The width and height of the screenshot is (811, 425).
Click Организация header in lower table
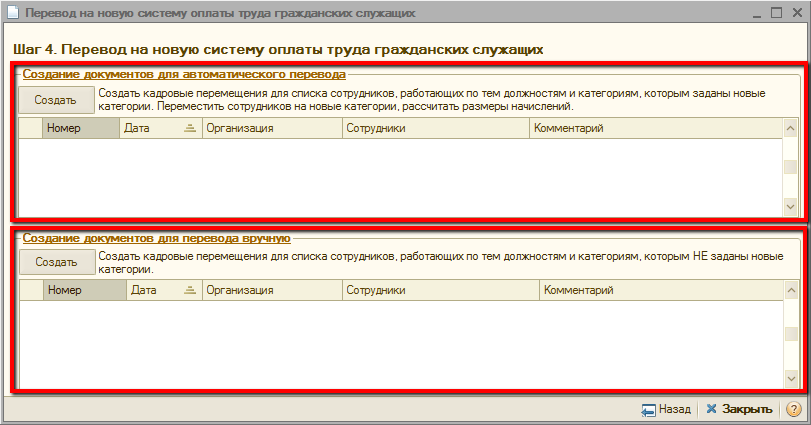tap(270, 290)
